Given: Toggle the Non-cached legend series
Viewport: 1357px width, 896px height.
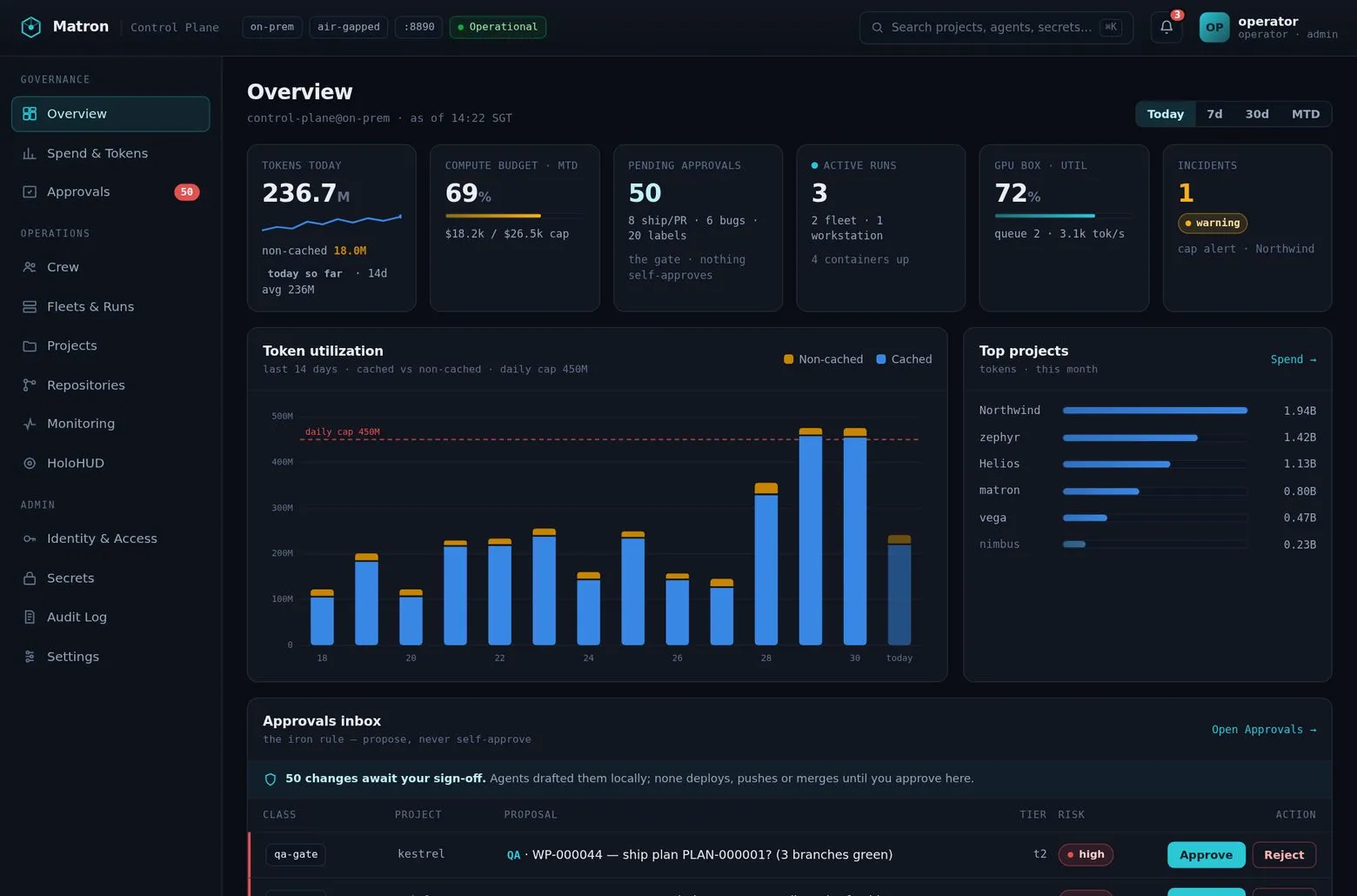Looking at the screenshot, I should (x=823, y=359).
